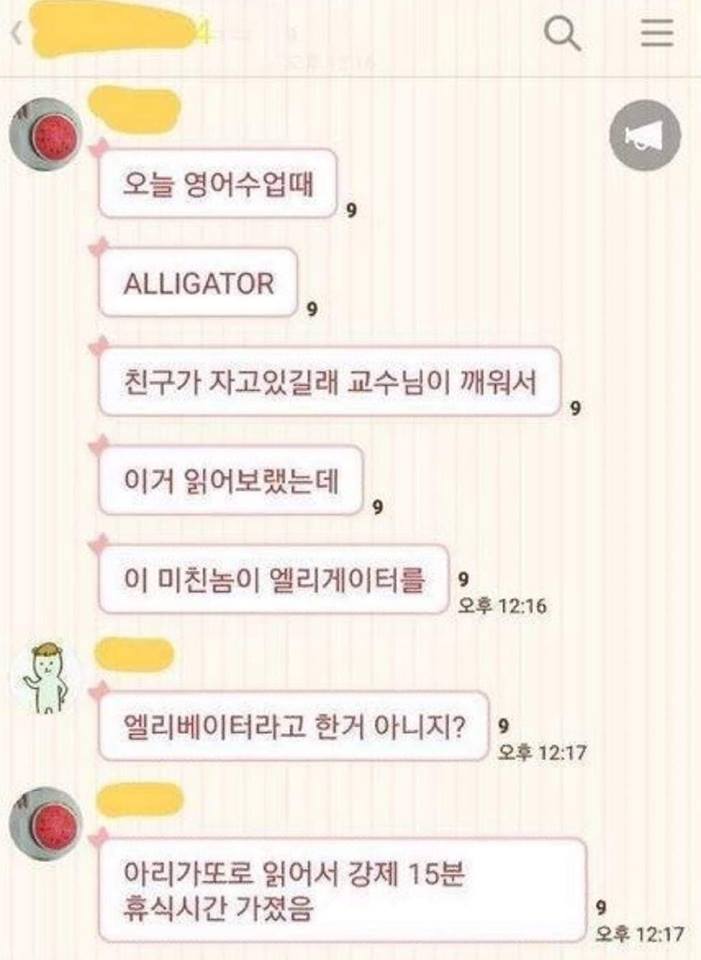Screen dimensions: 701x960
Task: Open the red seal profile picture at top
Action: (46, 133)
